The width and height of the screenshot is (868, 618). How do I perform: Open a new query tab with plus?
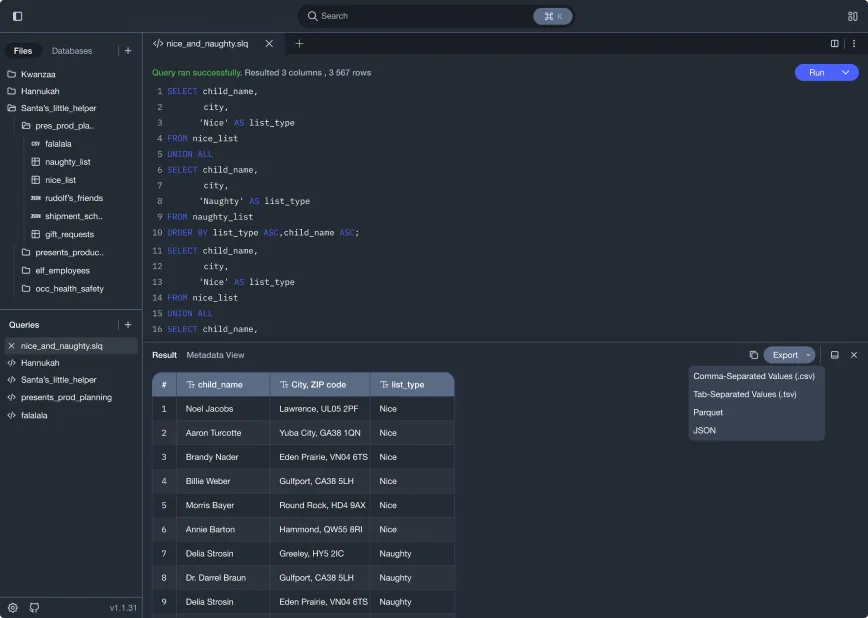[299, 44]
